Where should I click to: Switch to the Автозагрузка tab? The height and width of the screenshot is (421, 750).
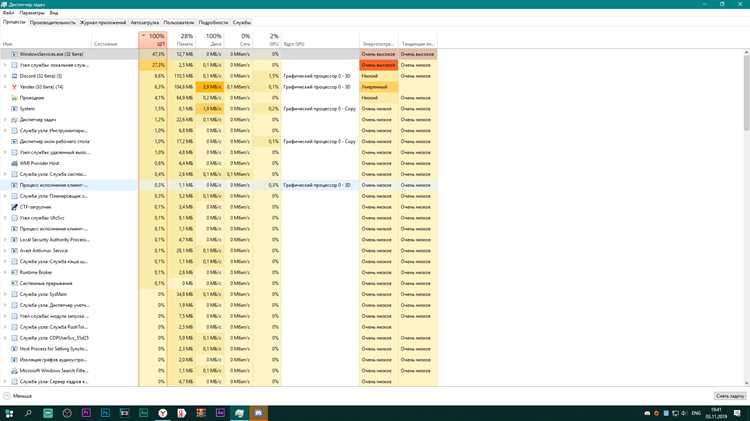pos(144,22)
